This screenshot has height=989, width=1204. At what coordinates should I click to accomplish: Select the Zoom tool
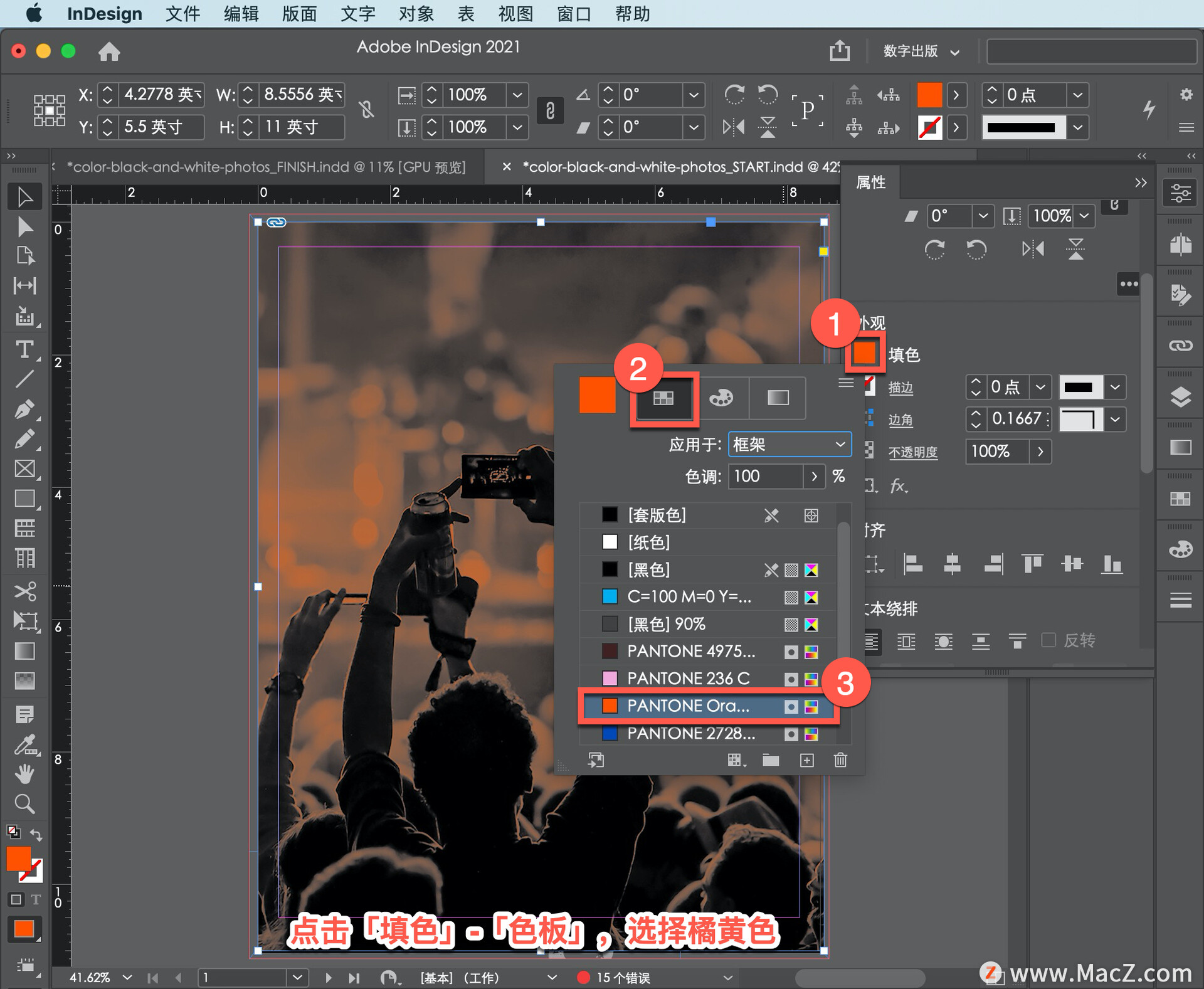pyautogui.click(x=24, y=804)
